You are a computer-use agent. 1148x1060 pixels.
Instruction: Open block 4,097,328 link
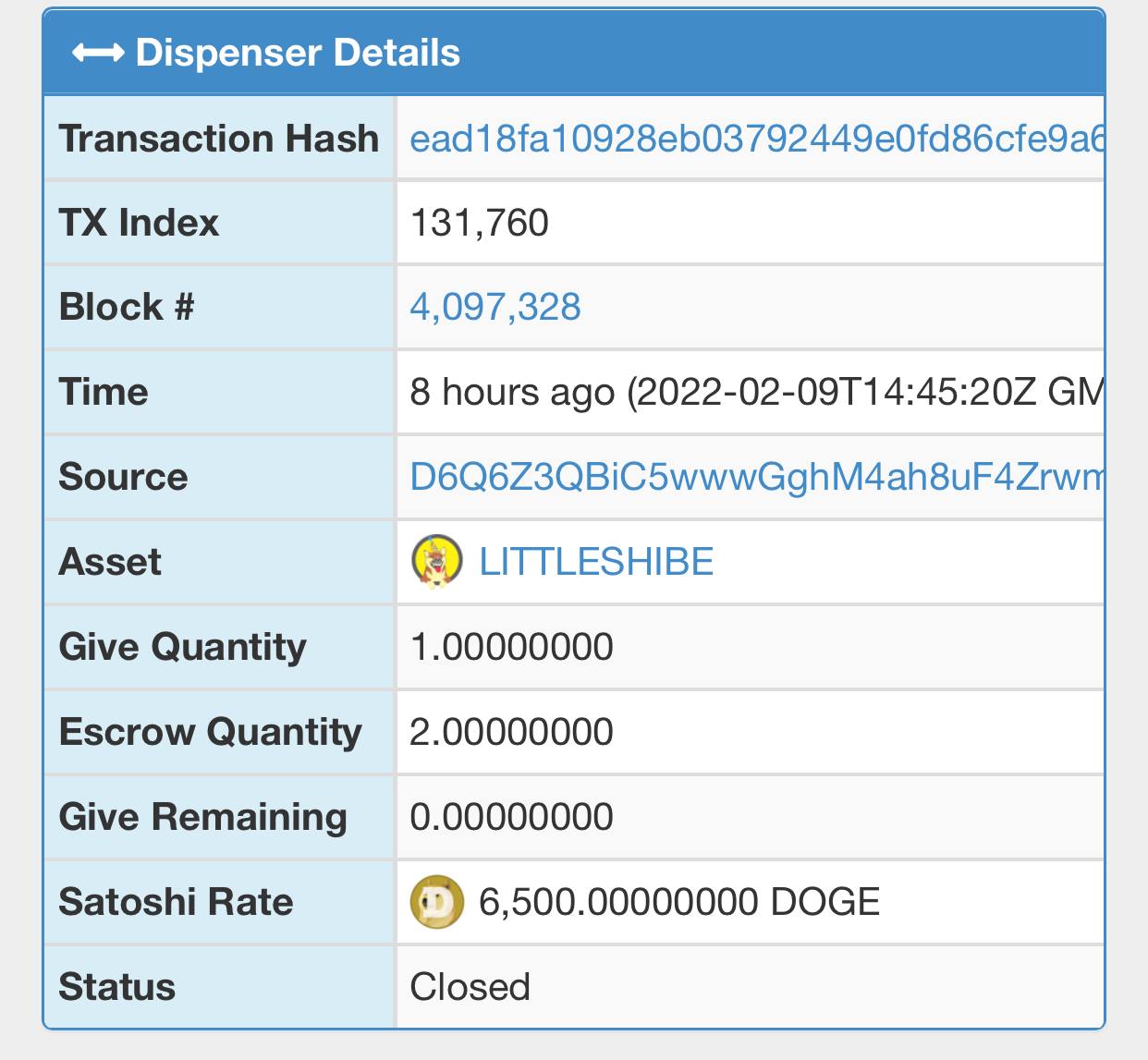tap(495, 307)
